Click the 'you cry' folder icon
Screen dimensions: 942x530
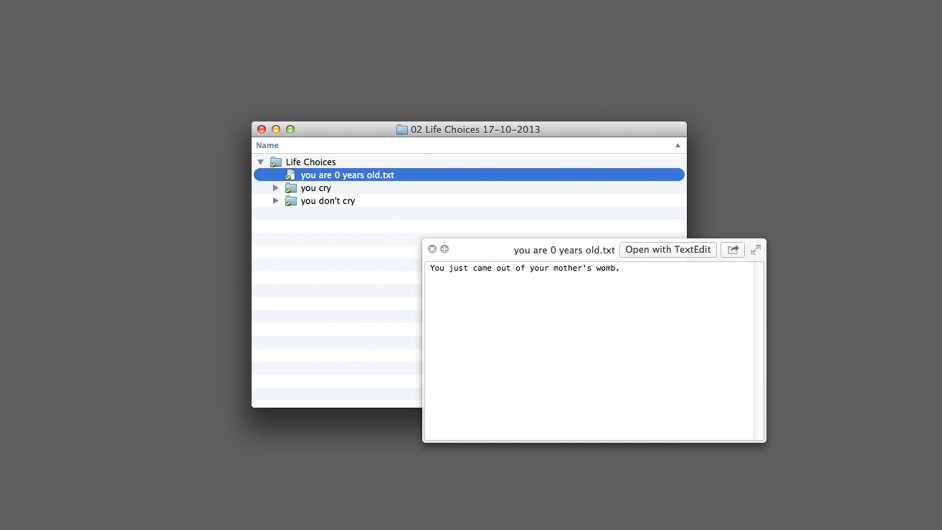[x=291, y=188]
